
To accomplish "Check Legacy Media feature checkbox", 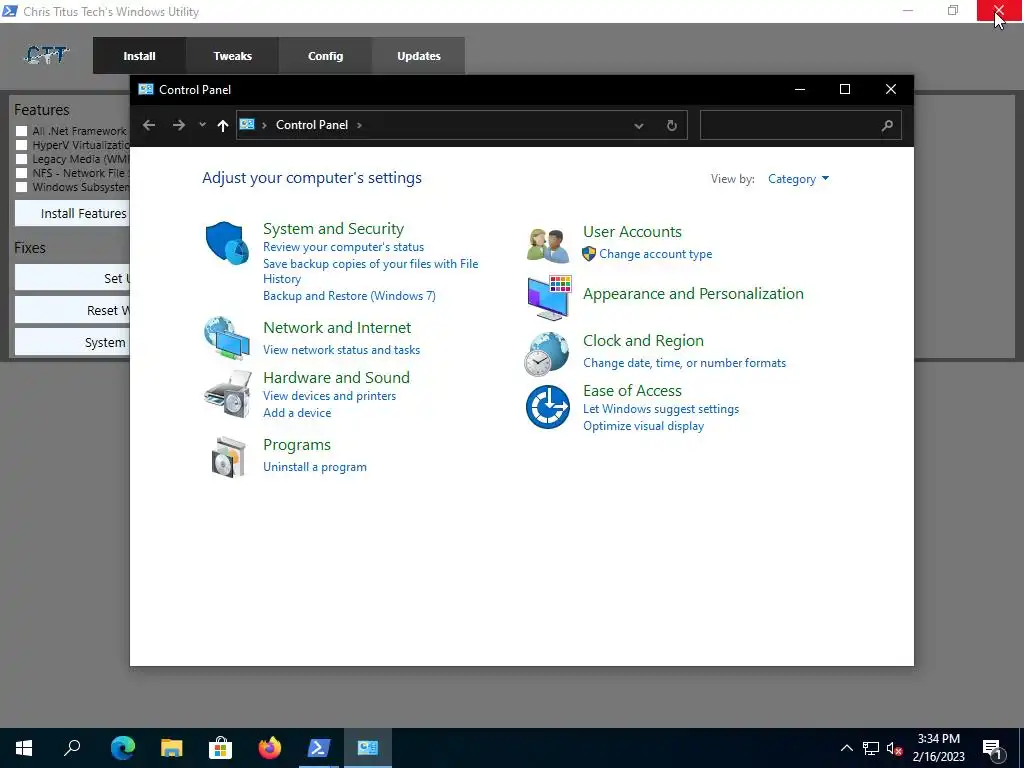I will (22, 159).
